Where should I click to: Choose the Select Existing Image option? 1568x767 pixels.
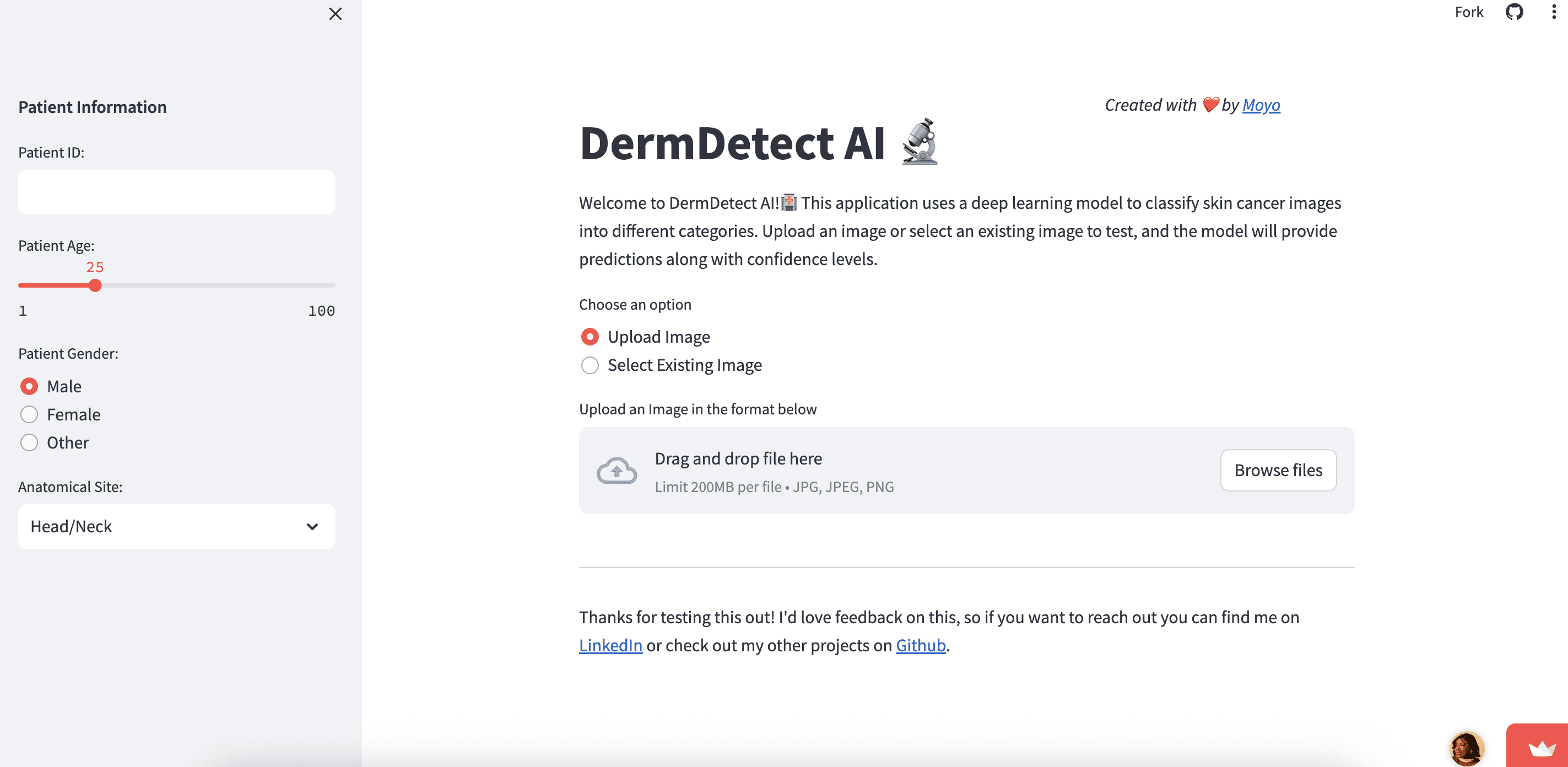pos(672,365)
